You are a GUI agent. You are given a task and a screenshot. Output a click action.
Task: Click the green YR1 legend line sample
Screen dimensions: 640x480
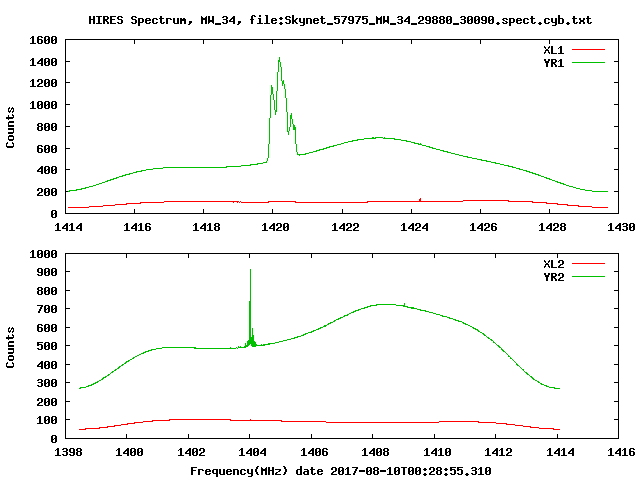588,63
